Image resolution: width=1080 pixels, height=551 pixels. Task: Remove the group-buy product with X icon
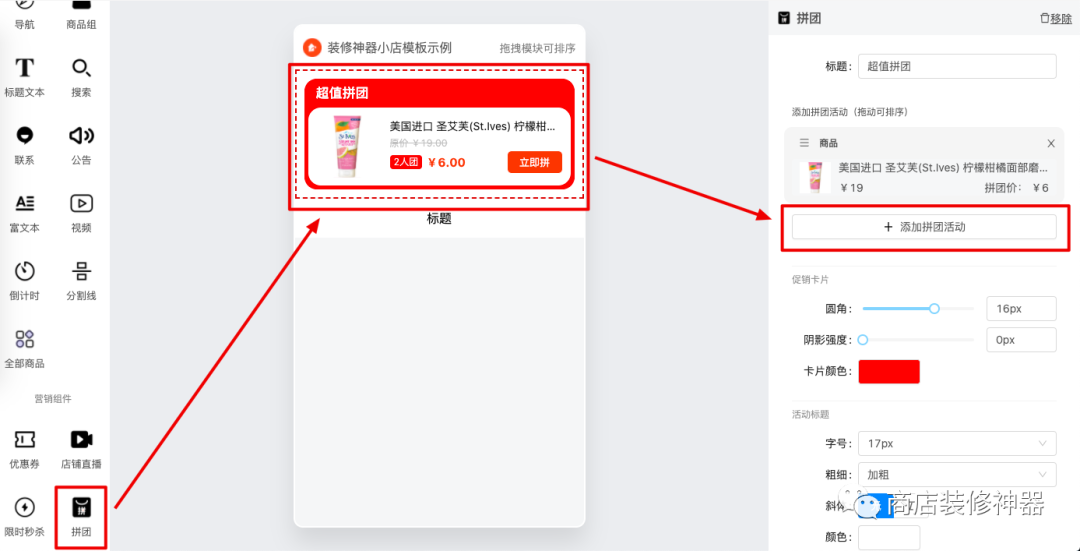point(1050,143)
